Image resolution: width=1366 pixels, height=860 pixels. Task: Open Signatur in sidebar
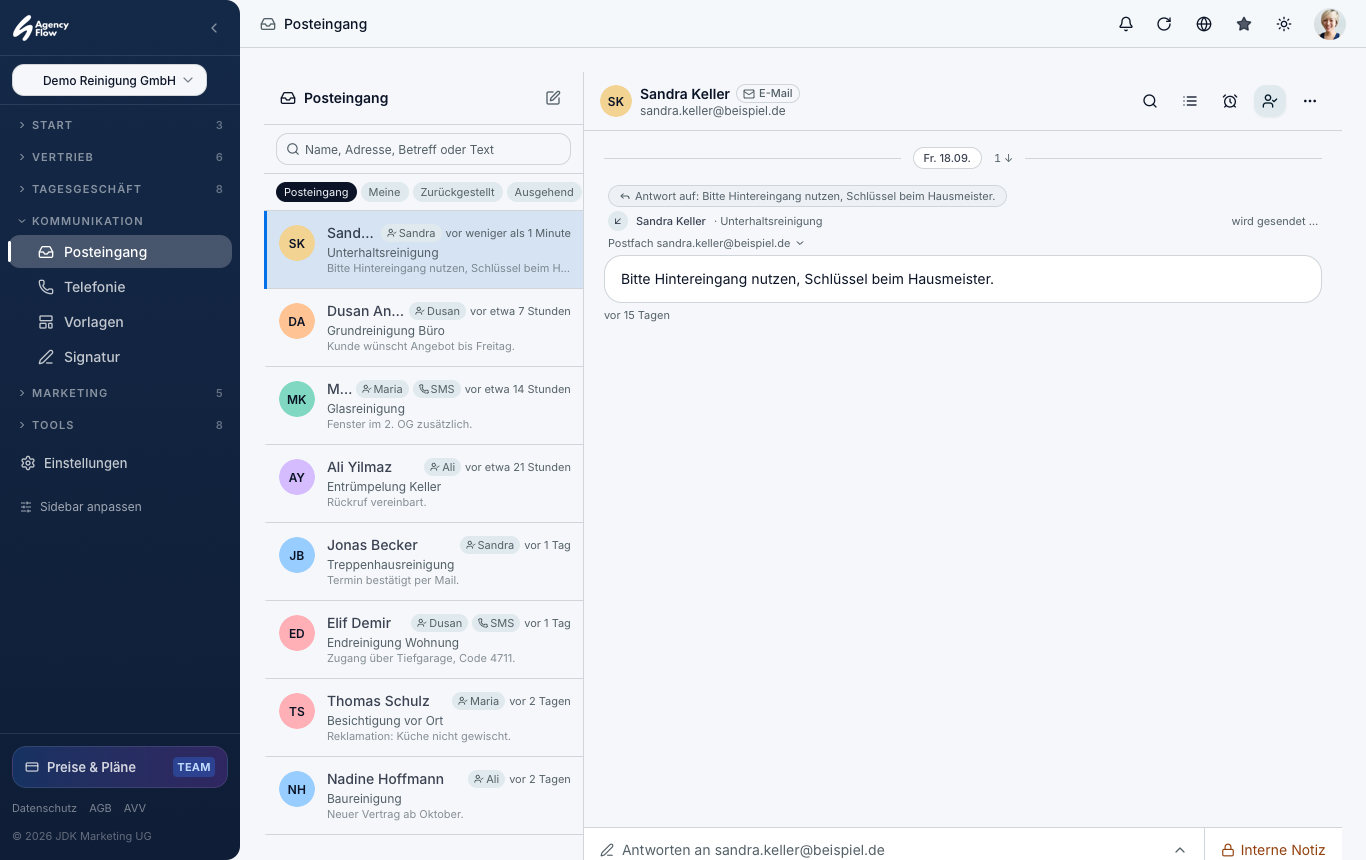click(x=120, y=357)
